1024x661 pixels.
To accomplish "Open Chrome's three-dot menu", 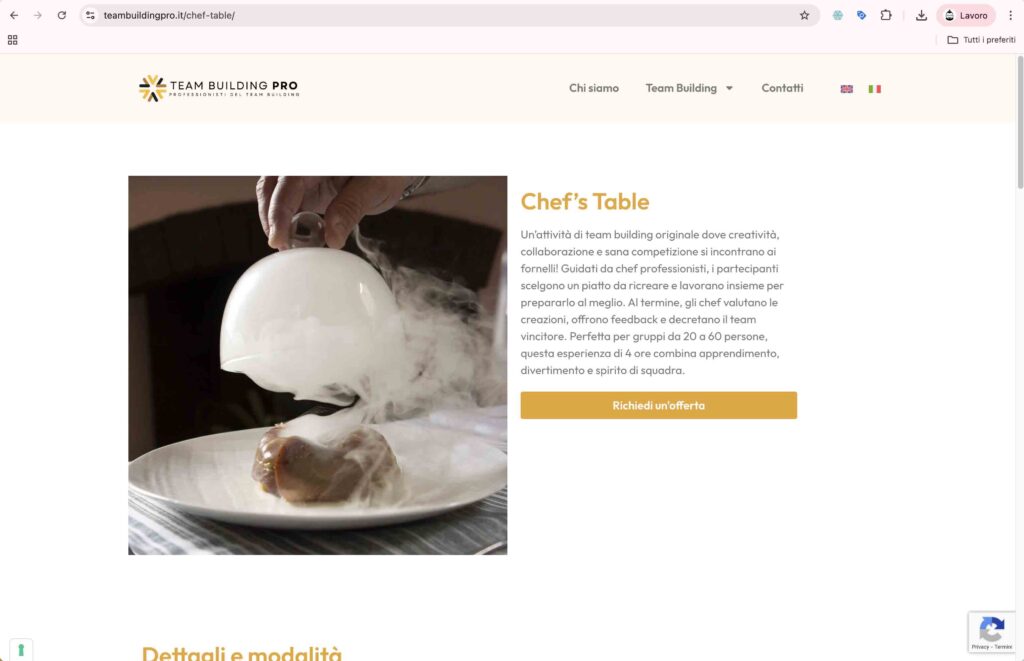I will (1010, 15).
